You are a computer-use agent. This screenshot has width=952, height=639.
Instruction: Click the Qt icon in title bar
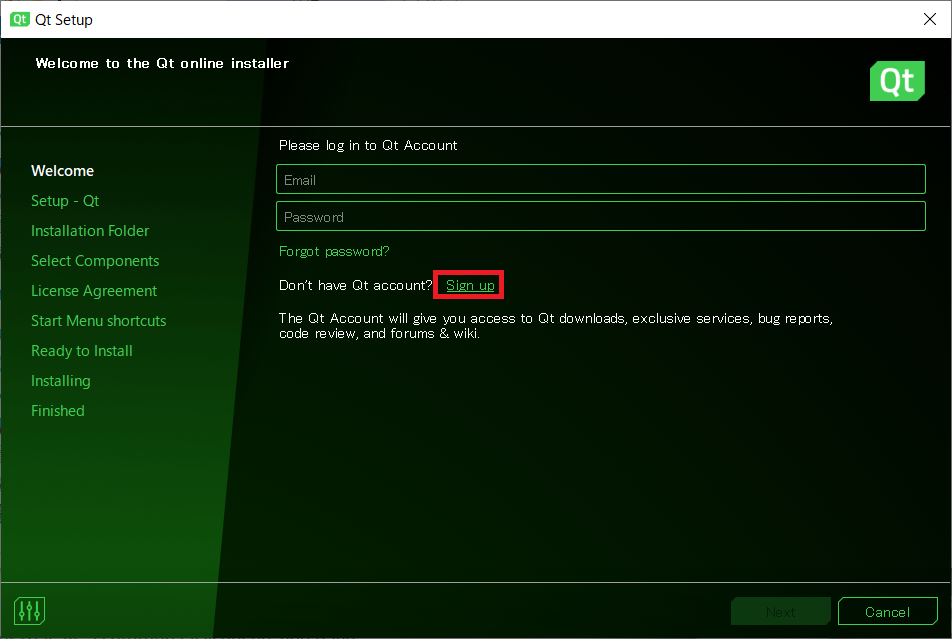(19, 19)
